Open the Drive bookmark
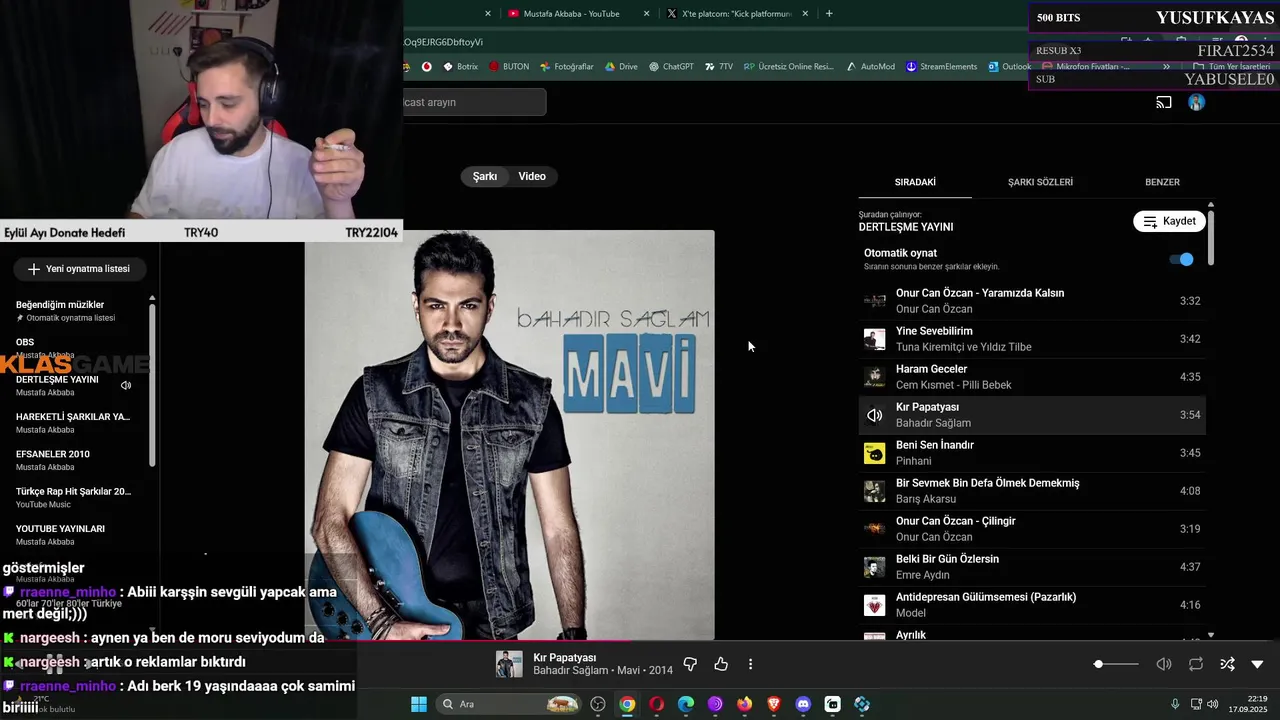This screenshot has height=720, width=1280. tap(620, 67)
